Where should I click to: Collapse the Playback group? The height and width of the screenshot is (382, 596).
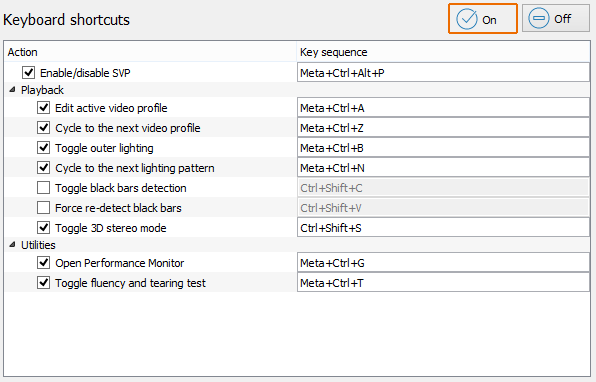(x=13, y=90)
